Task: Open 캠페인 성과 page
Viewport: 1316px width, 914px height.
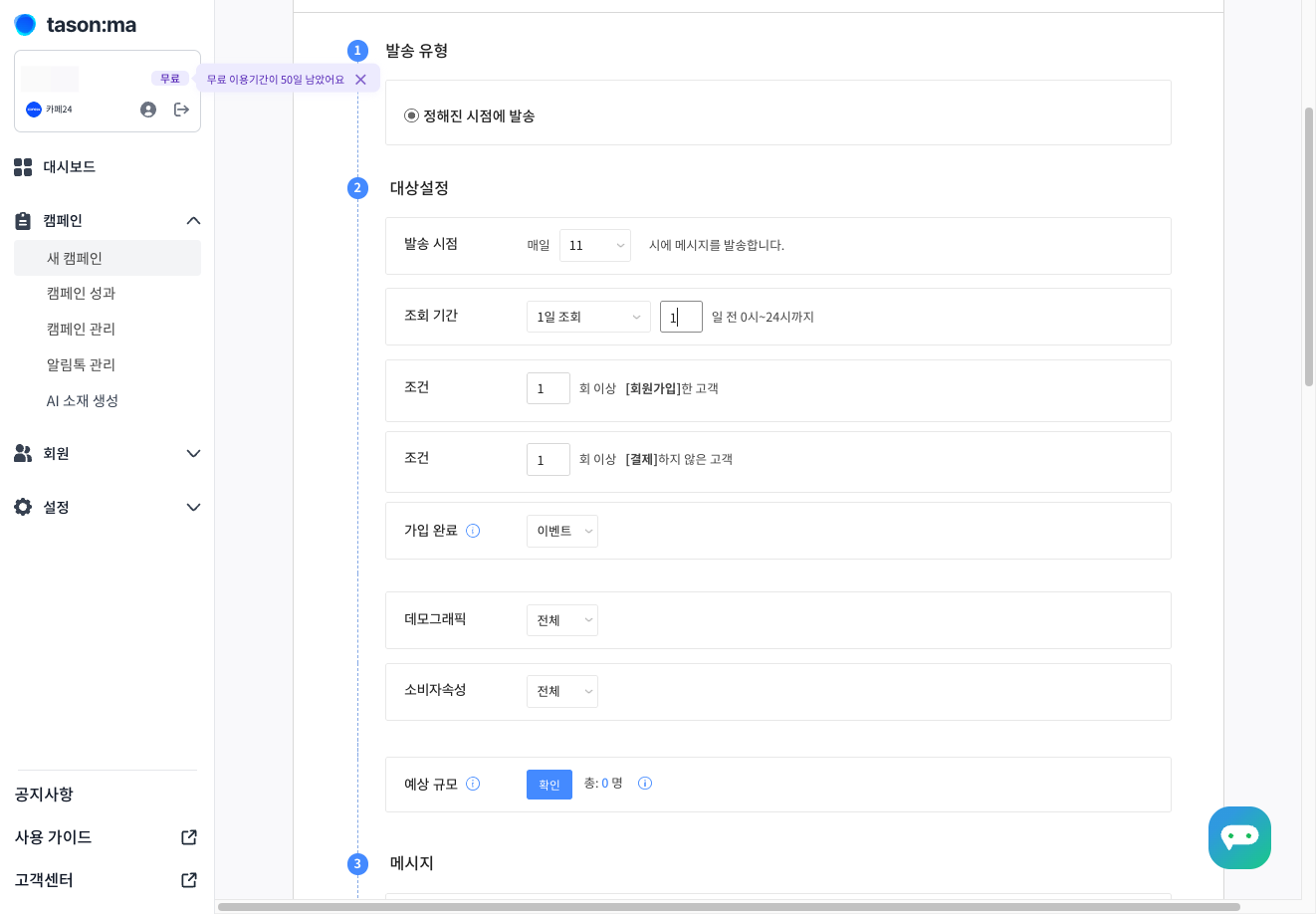Action: [81, 294]
